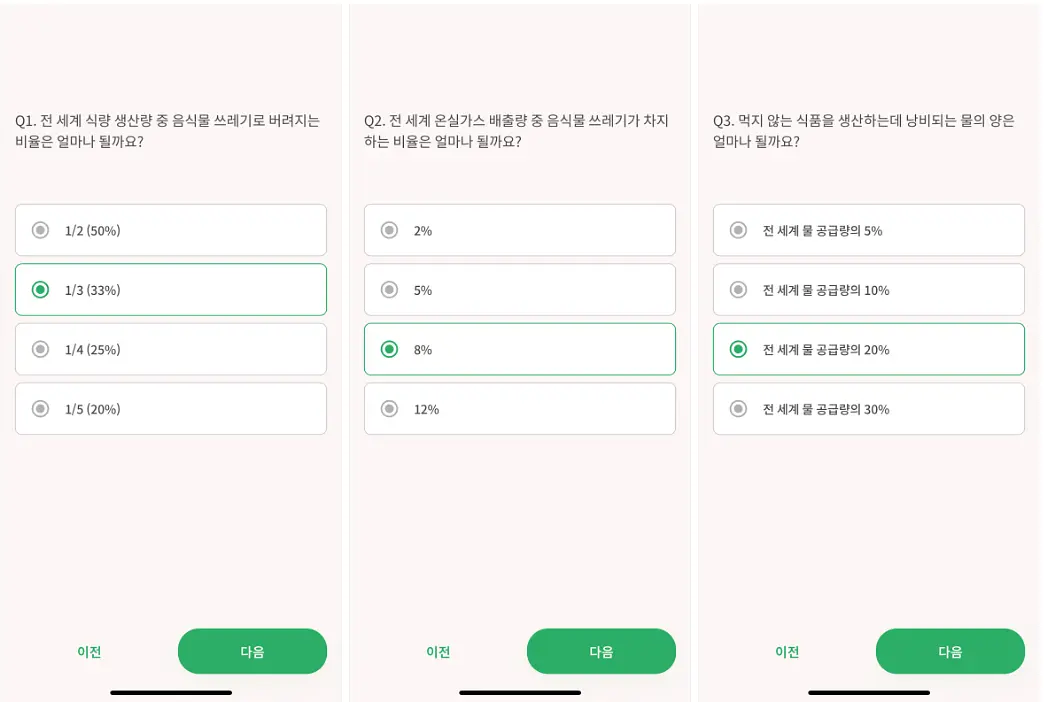Tap 이전 link on the Q1 screen
1044x702 pixels.
point(89,651)
